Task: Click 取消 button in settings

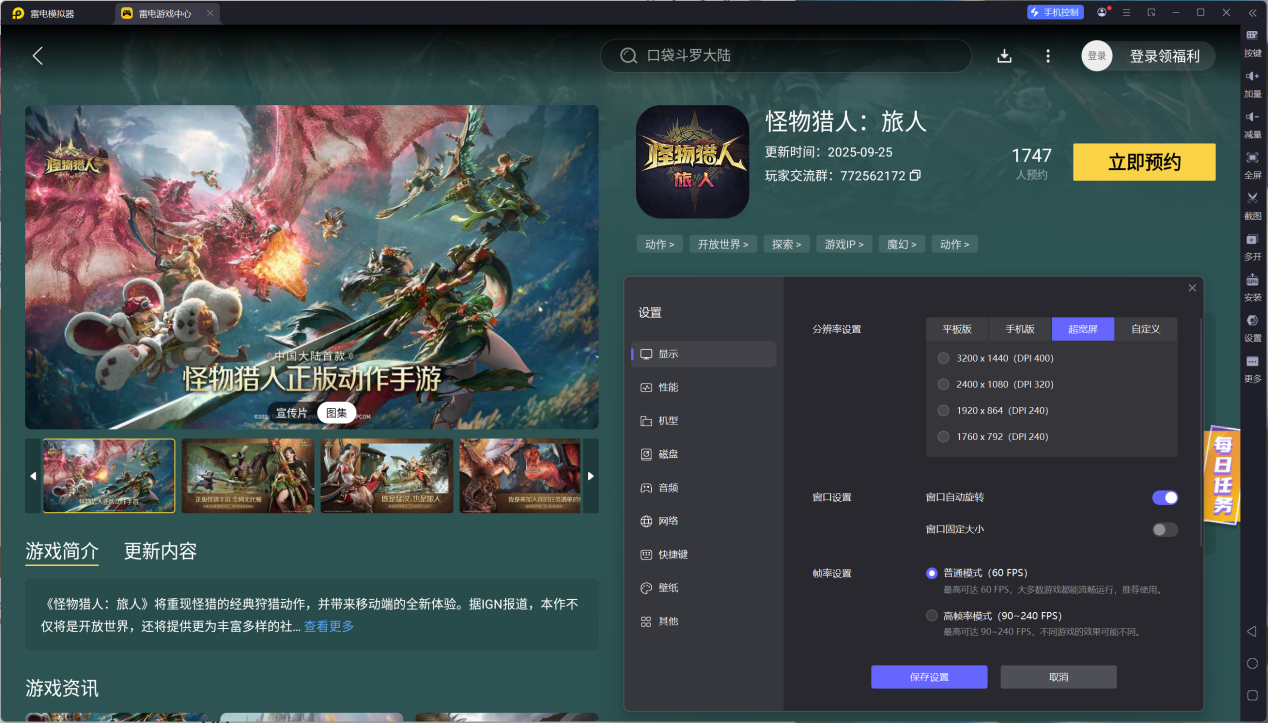Action: tap(1058, 677)
